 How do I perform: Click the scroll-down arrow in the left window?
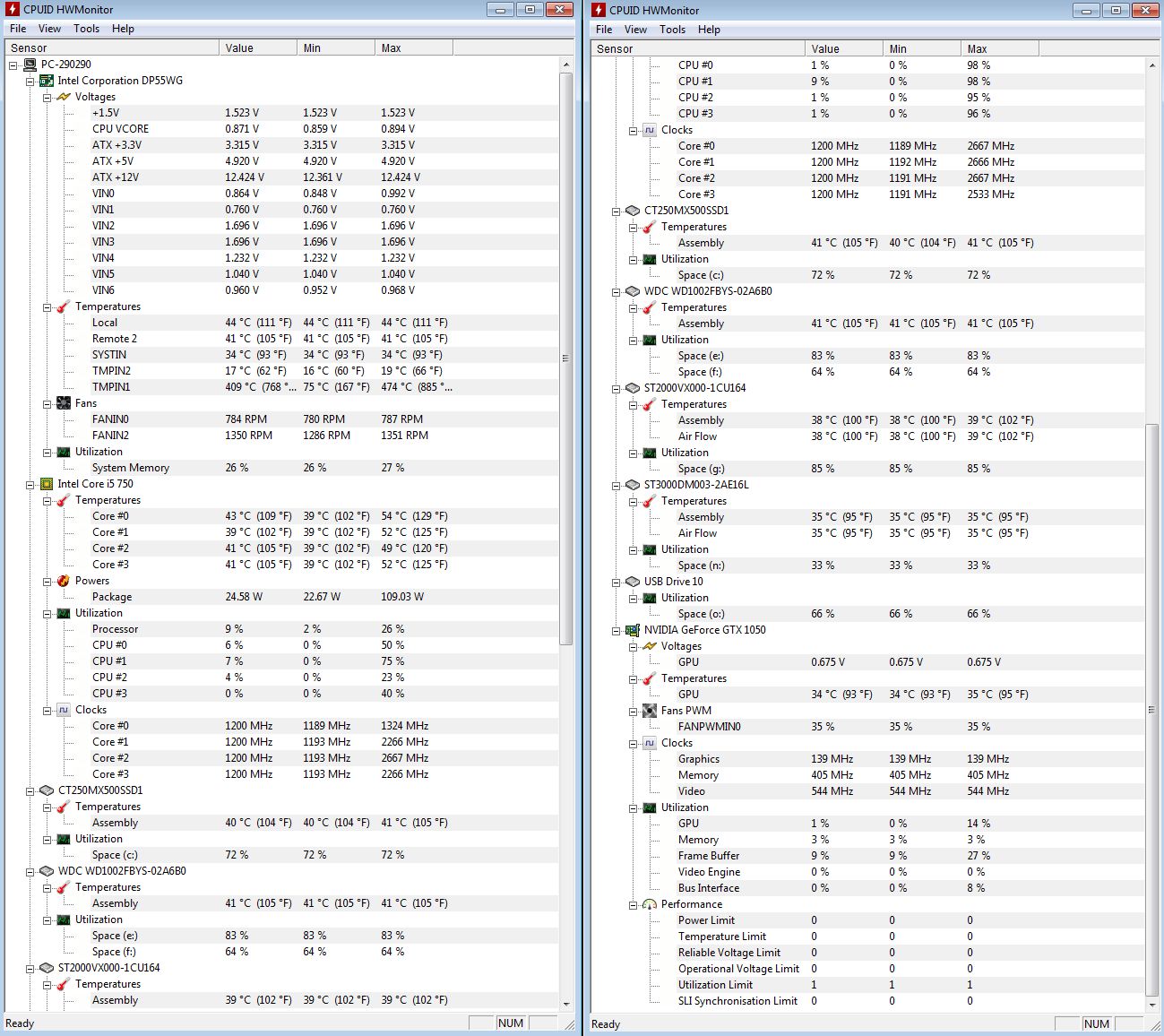tap(565, 1005)
